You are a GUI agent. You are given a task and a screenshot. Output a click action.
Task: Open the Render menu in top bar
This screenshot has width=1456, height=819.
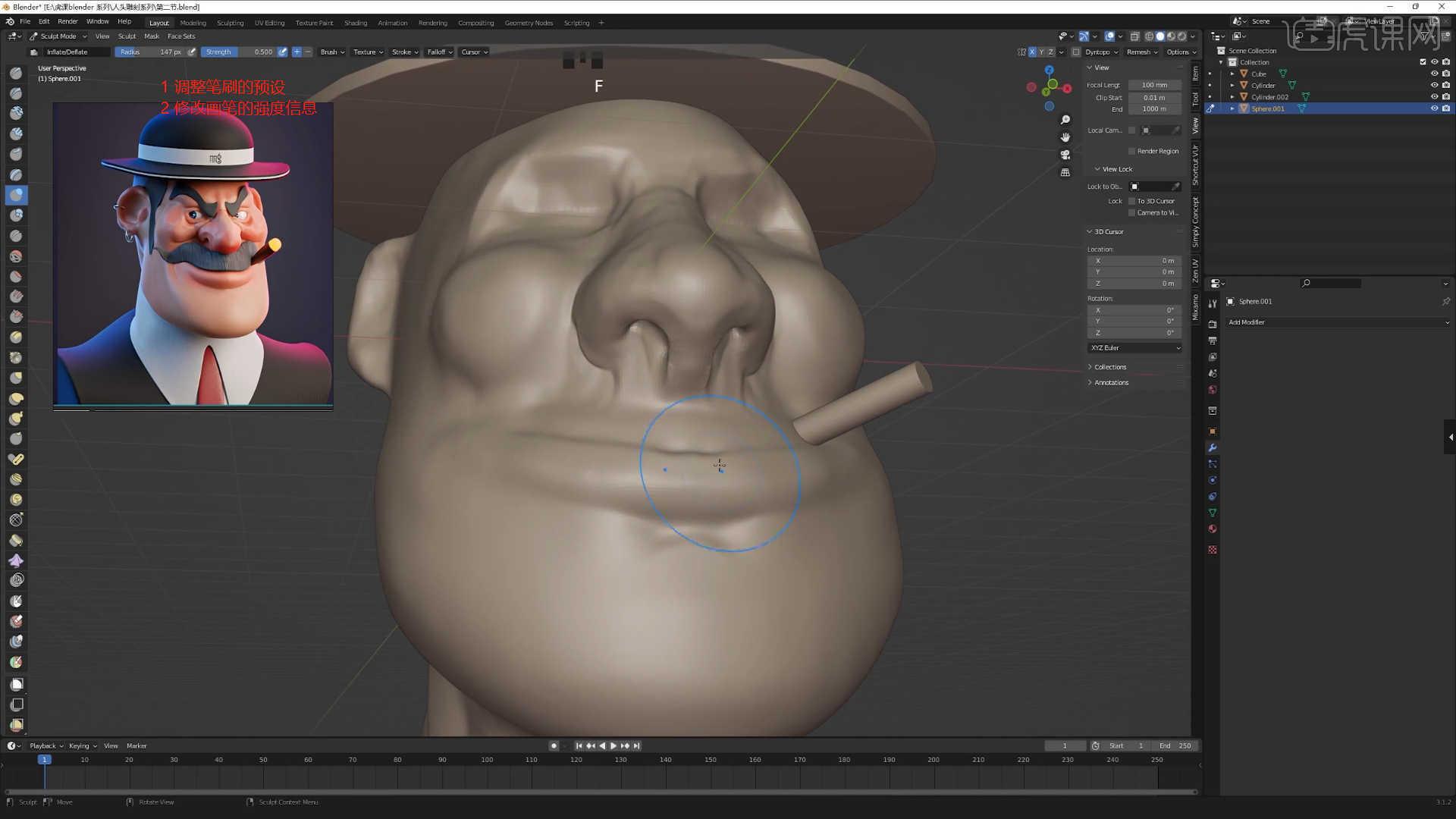click(x=67, y=20)
